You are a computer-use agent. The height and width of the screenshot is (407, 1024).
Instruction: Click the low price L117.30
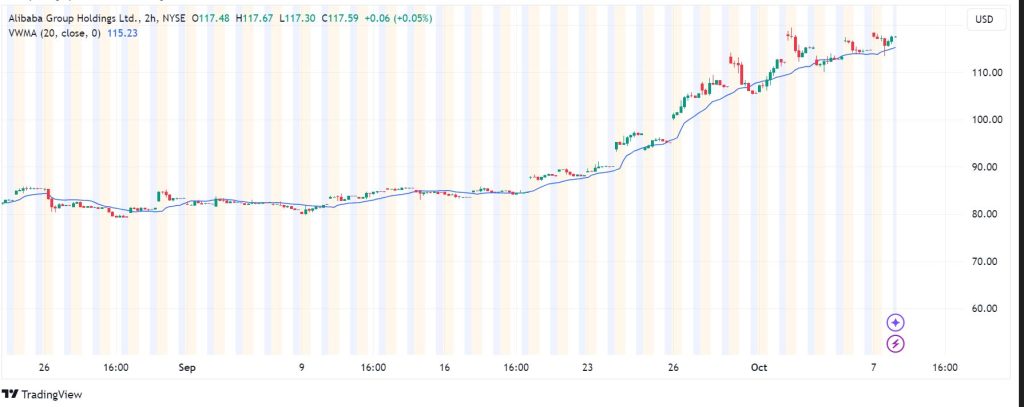[x=295, y=19]
